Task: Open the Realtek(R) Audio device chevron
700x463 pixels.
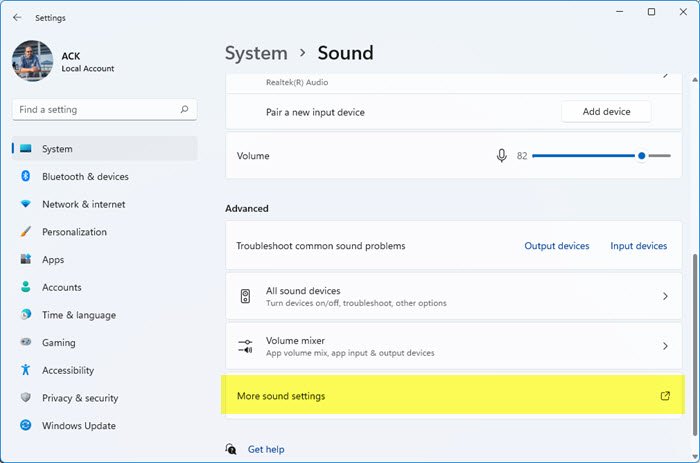Action: pyautogui.click(x=665, y=75)
